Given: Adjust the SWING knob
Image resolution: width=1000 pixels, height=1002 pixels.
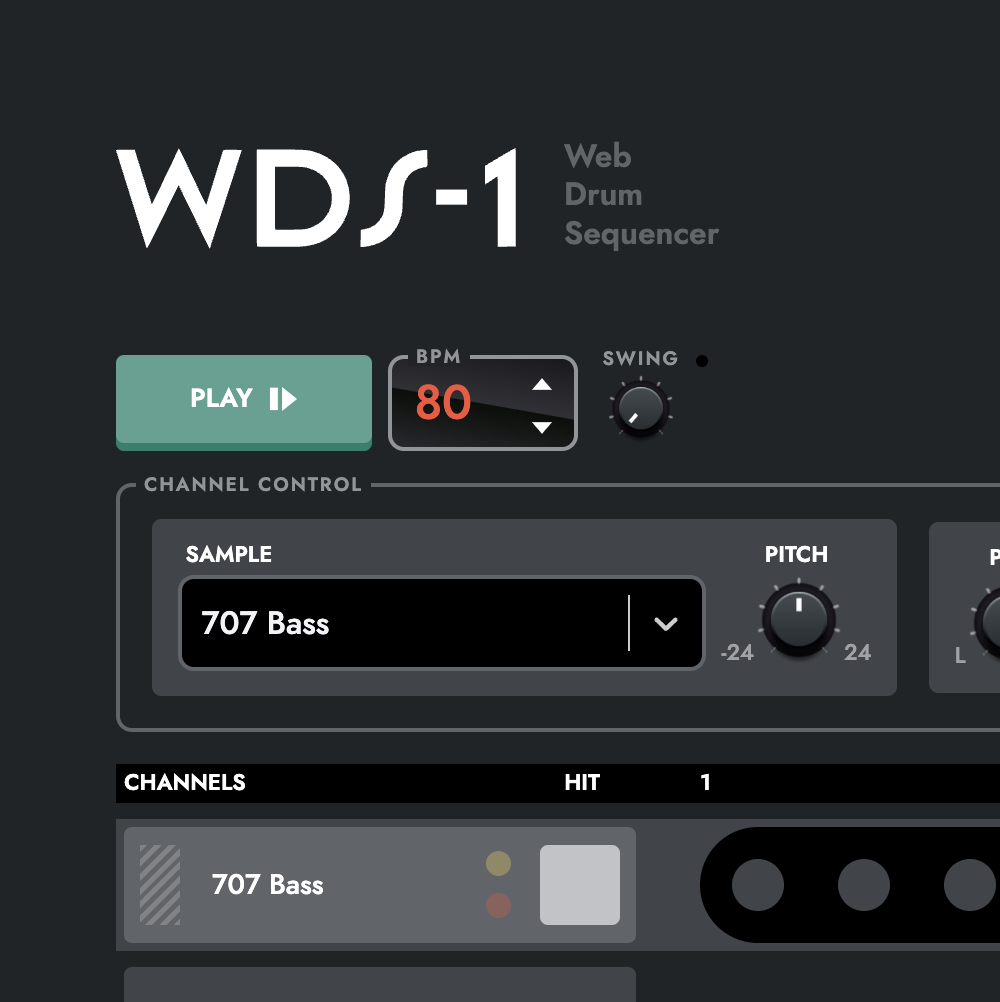Looking at the screenshot, I should pyautogui.click(x=640, y=410).
